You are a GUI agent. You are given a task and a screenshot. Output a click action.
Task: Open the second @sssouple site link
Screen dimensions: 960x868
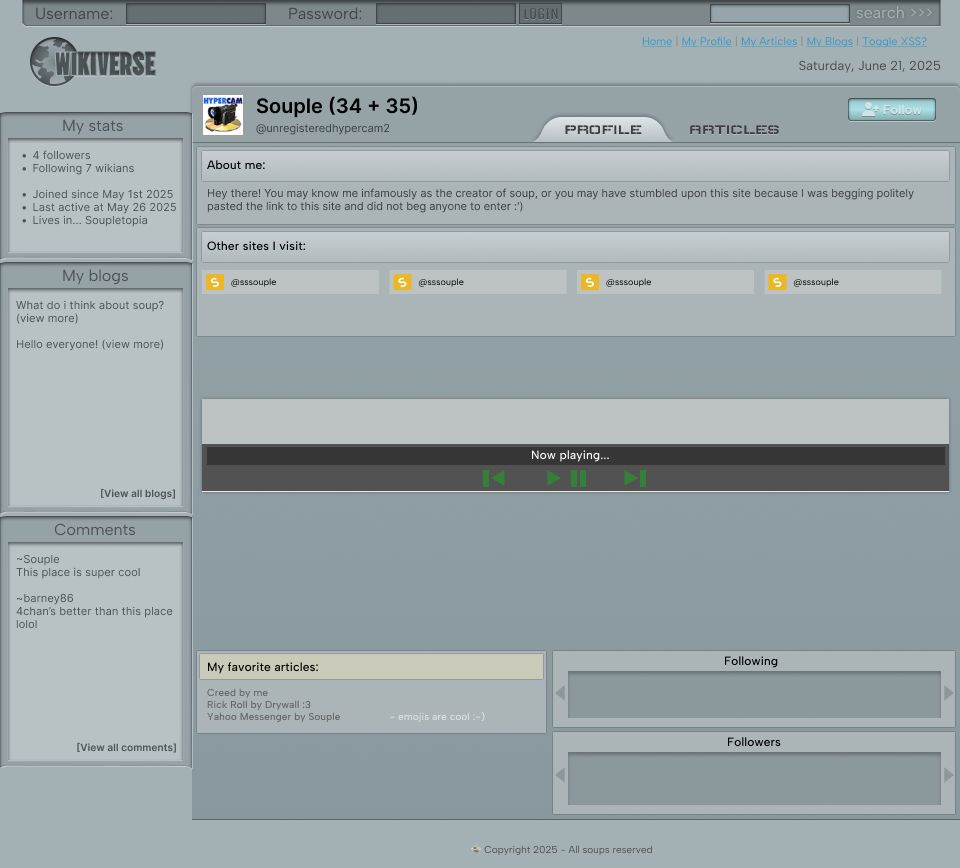(478, 282)
